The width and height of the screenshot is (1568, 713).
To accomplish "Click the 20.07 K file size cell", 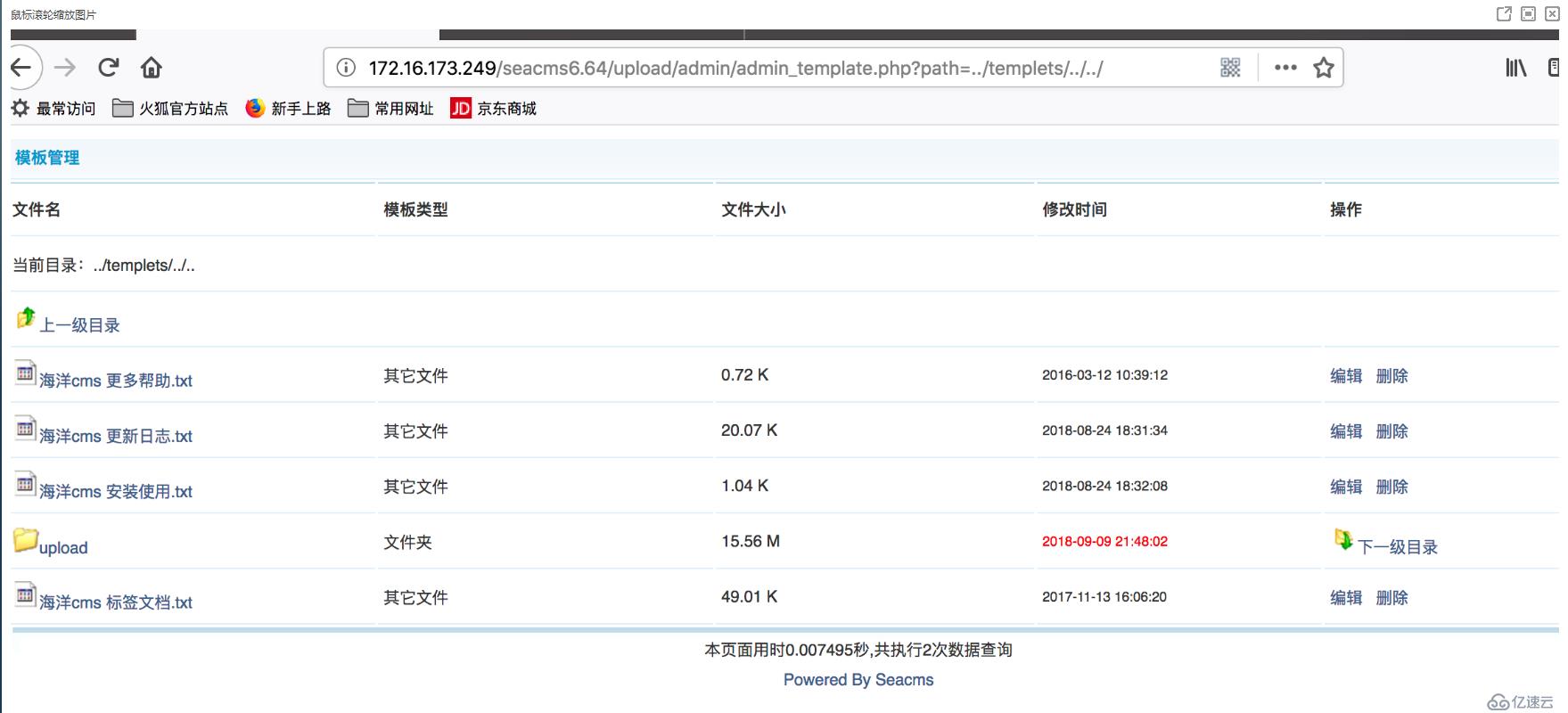I will (x=749, y=430).
